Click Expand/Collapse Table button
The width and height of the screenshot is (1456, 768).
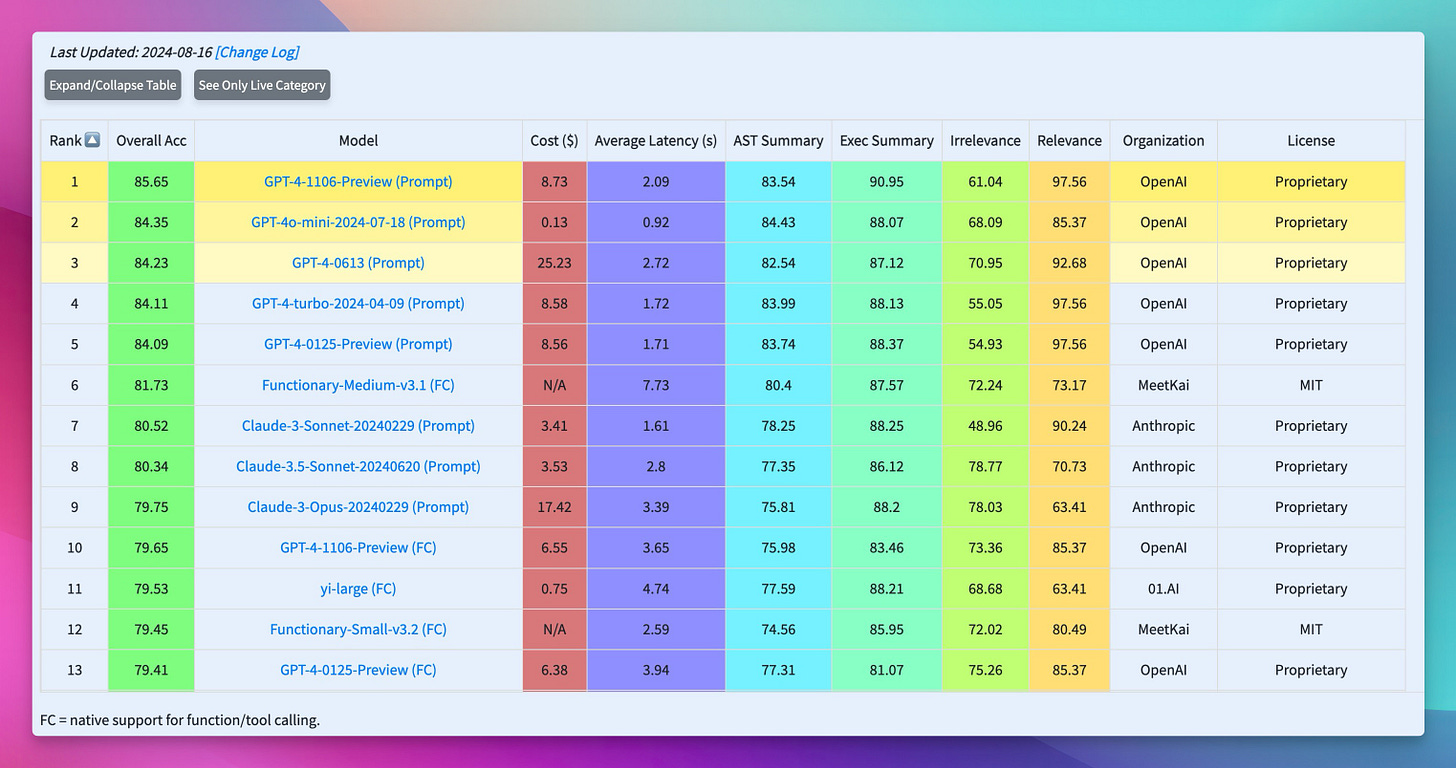(x=113, y=85)
